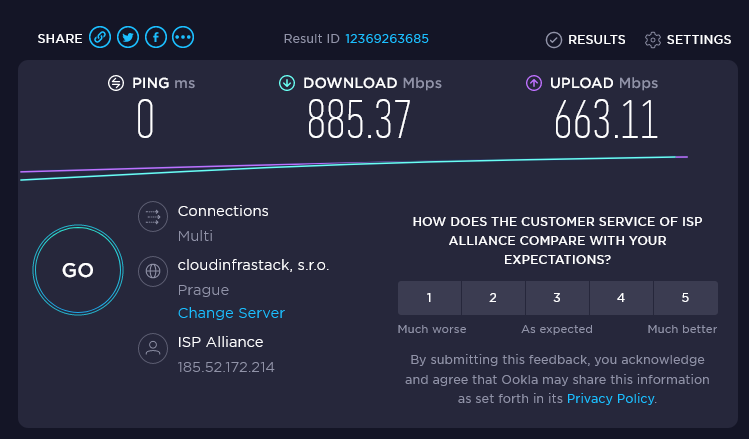Share result on Facebook icon
The height and width of the screenshot is (439, 749).
[x=155, y=38]
